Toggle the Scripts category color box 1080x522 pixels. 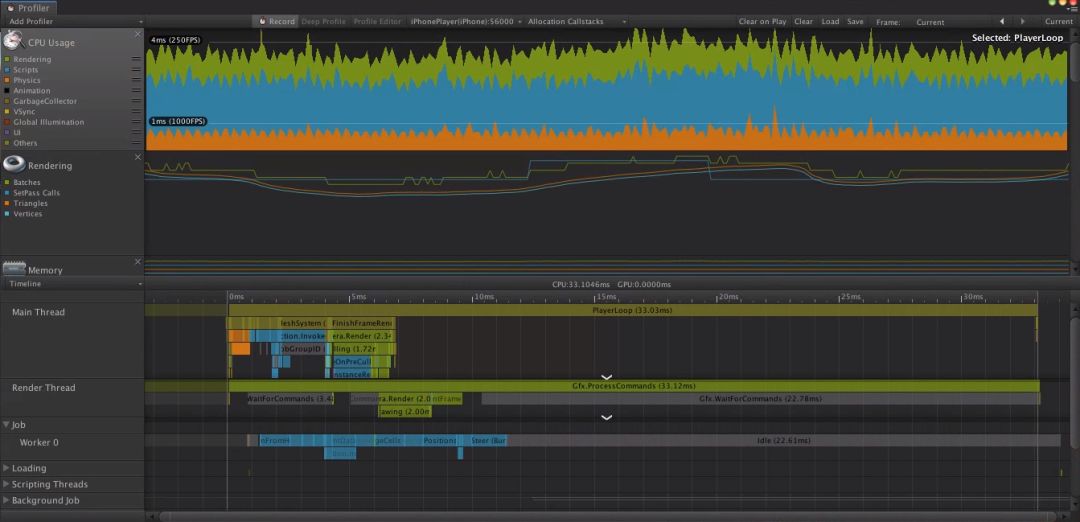(x=7, y=70)
